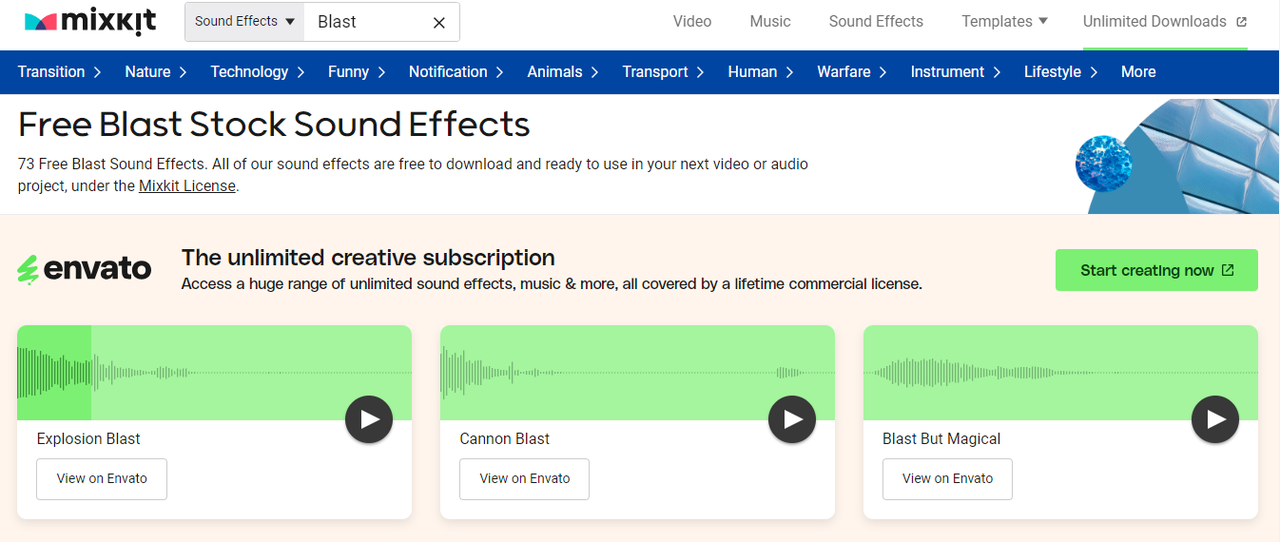Click the Cannon Blast title

[x=505, y=438]
